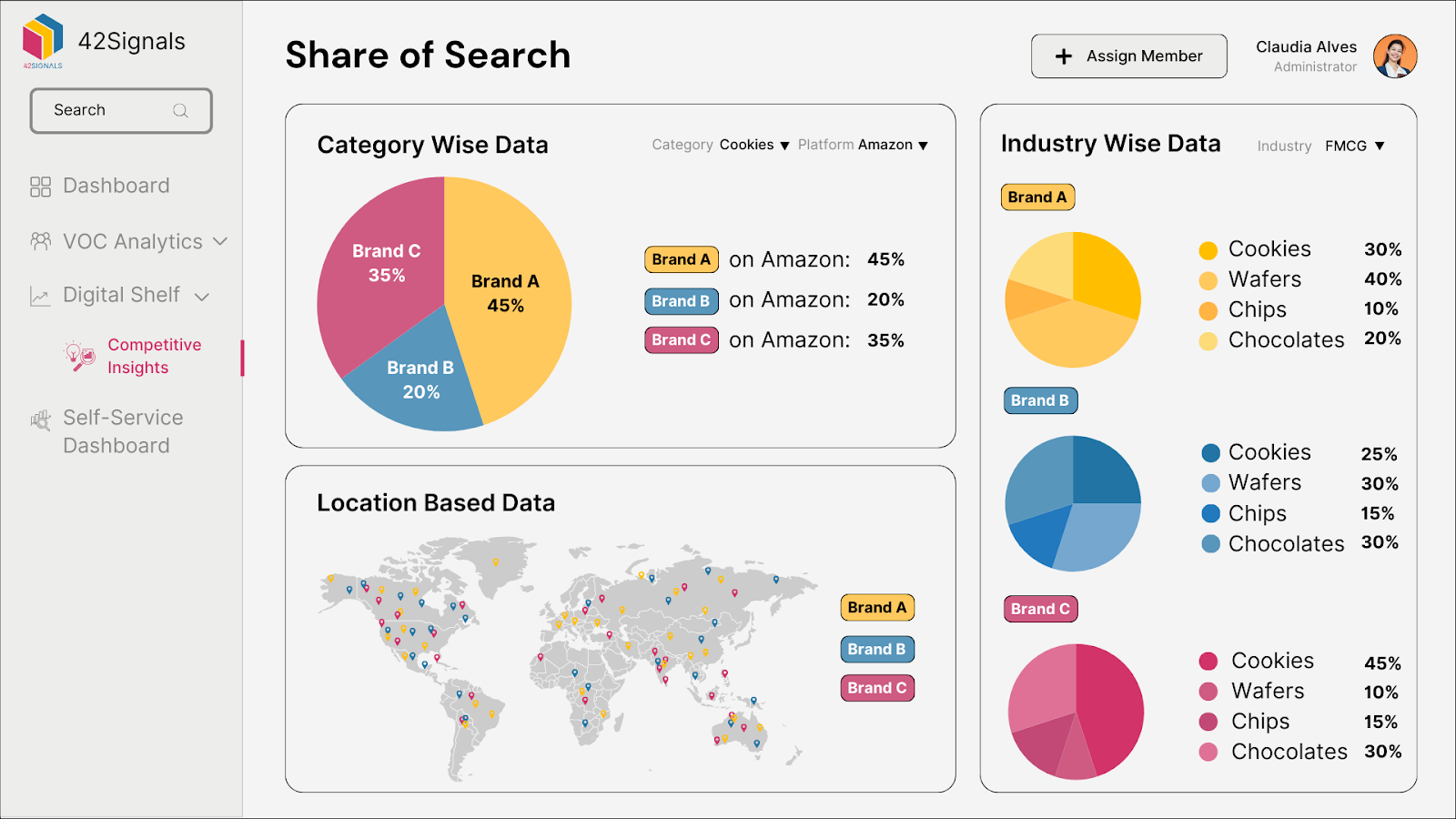Select the Digital Shelf chart icon
This screenshot has width=1456, height=819.
click(38, 295)
